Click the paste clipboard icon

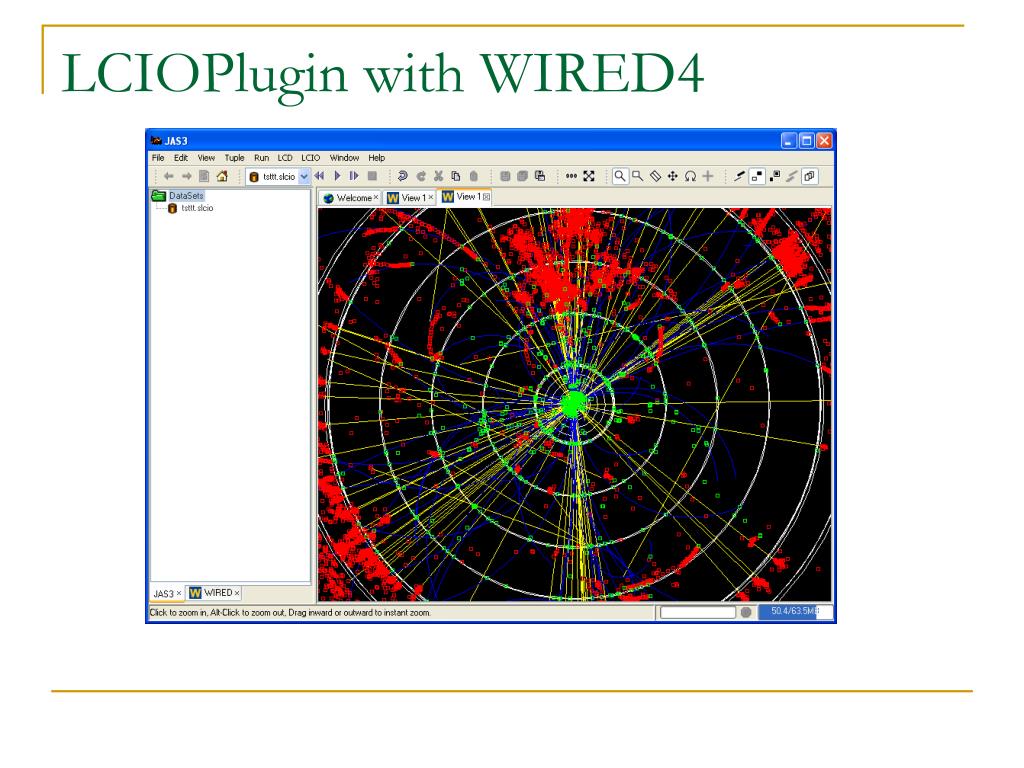pyautogui.click(x=474, y=176)
